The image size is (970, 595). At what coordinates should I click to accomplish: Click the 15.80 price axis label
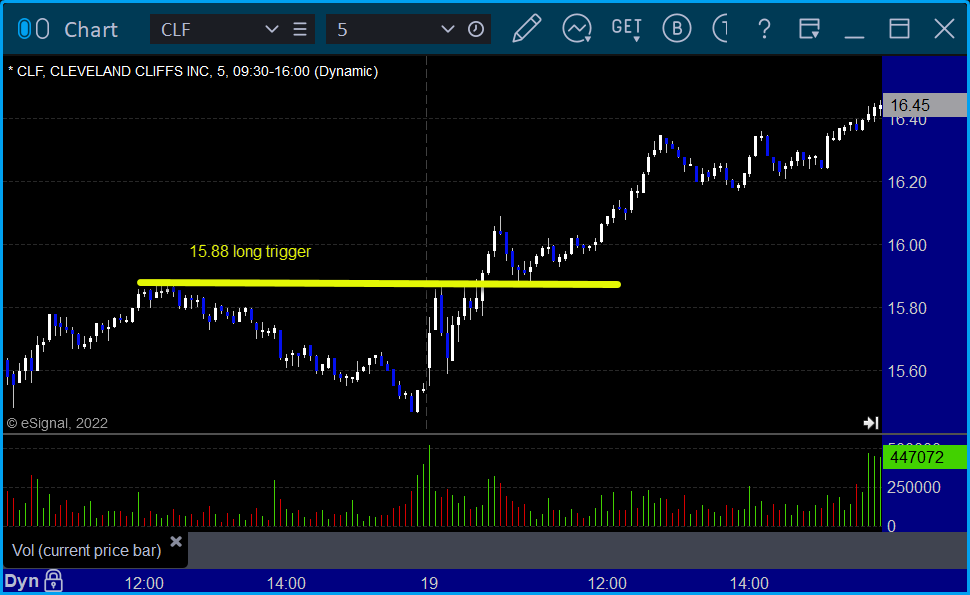tap(907, 309)
